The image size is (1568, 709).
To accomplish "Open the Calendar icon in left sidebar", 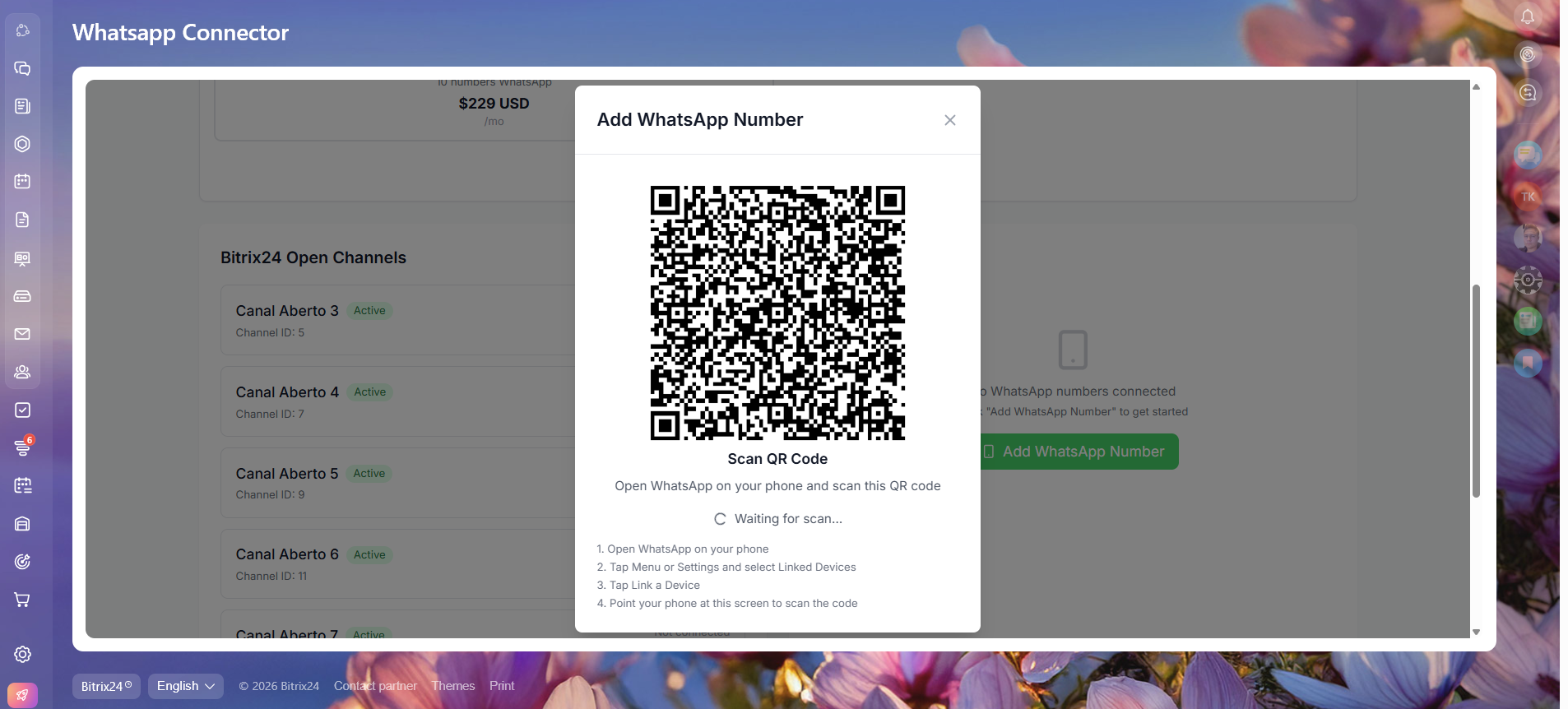I will click(x=22, y=182).
